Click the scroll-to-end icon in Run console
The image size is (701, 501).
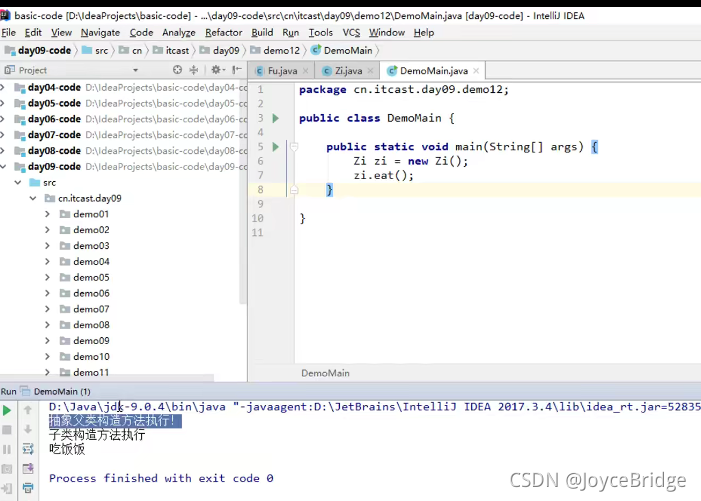coord(28,468)
